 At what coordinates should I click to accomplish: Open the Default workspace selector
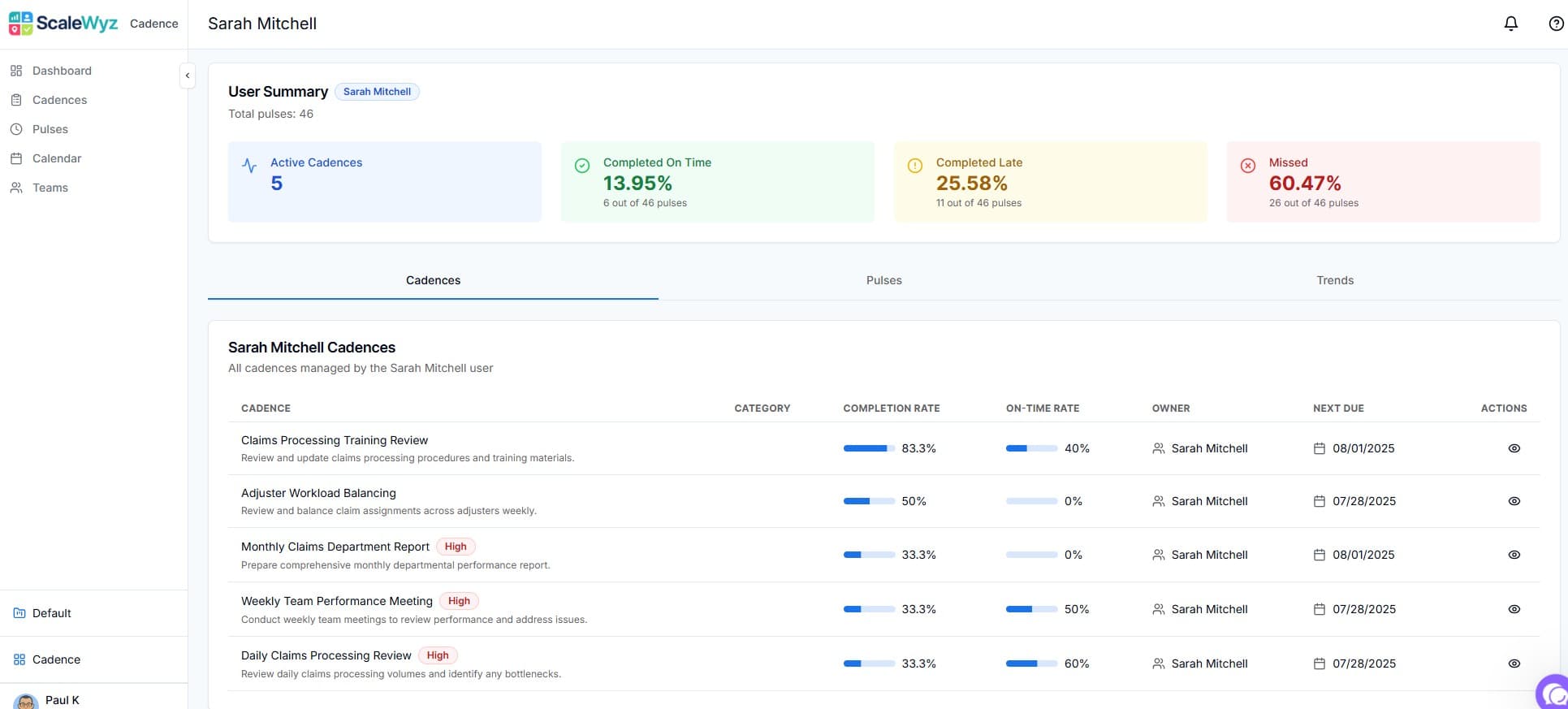51,613
